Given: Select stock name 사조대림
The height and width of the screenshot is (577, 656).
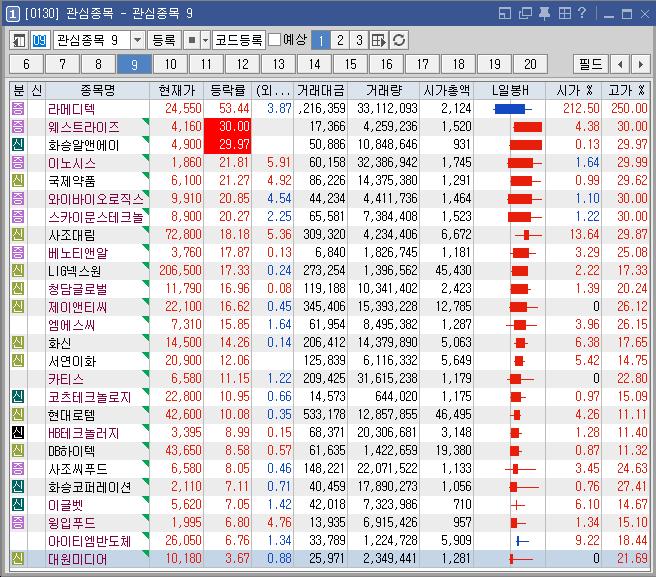Looking at the screenshot, I should click(72, 235).
